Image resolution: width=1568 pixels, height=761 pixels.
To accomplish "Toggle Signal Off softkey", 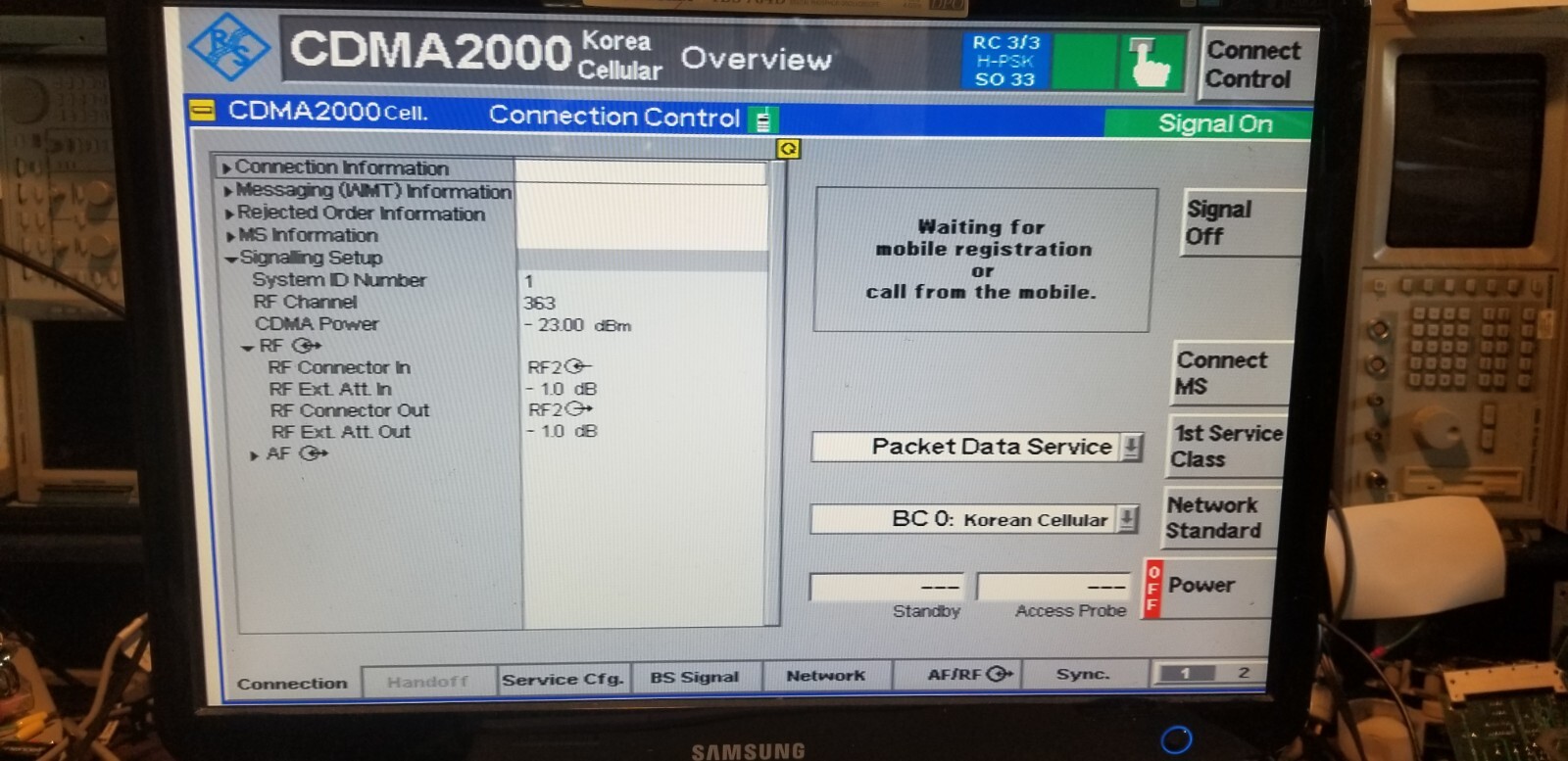I will [1243, 223].
